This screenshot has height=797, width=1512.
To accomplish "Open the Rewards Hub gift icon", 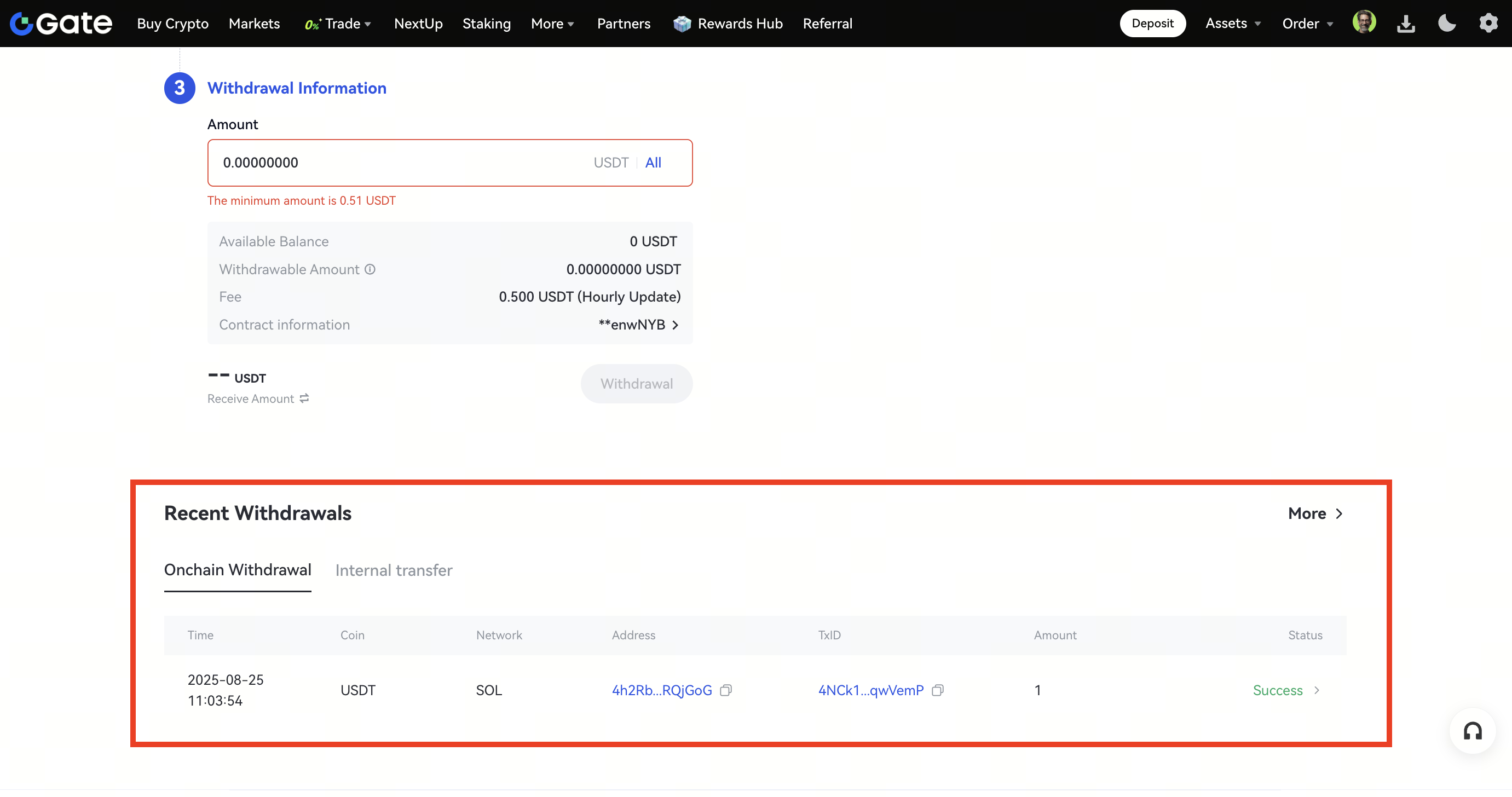I will point(682,24).
